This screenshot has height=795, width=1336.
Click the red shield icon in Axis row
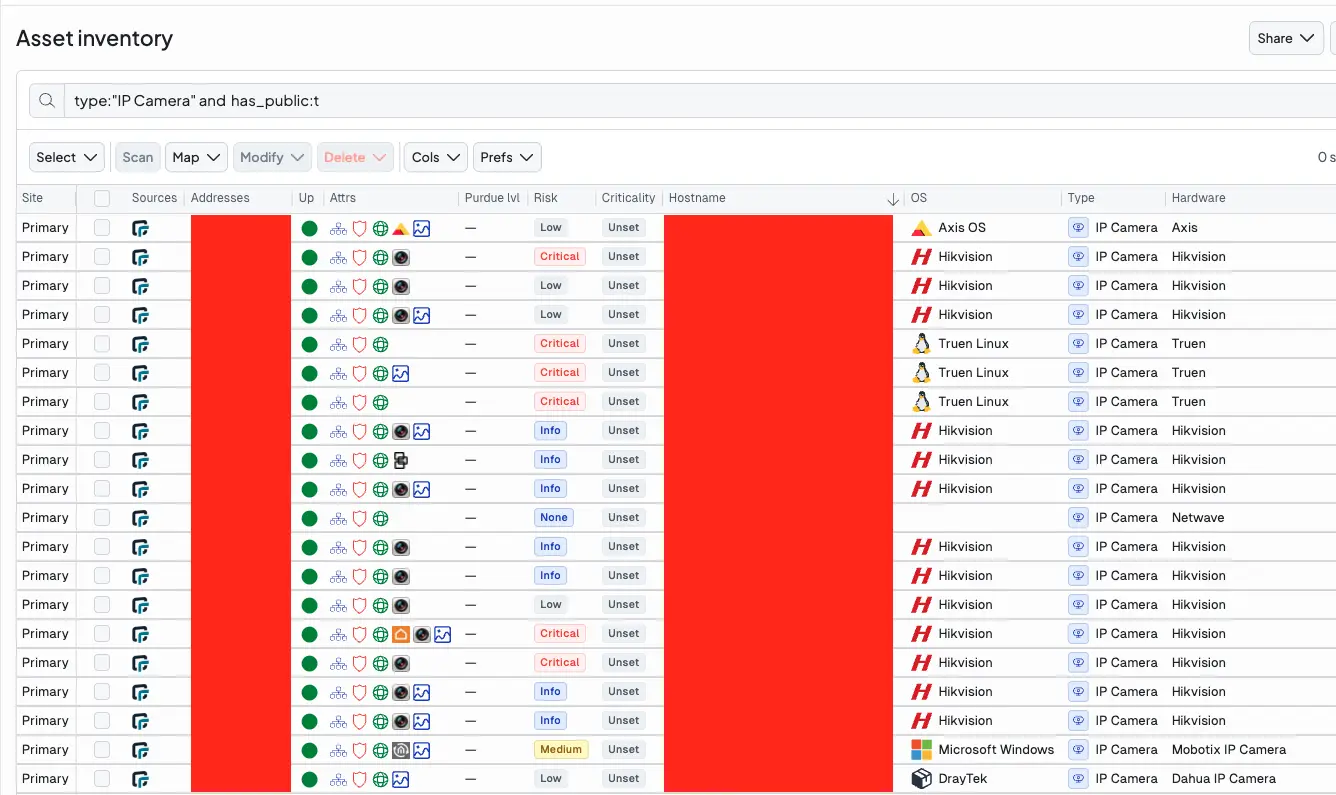pos(359,228)
